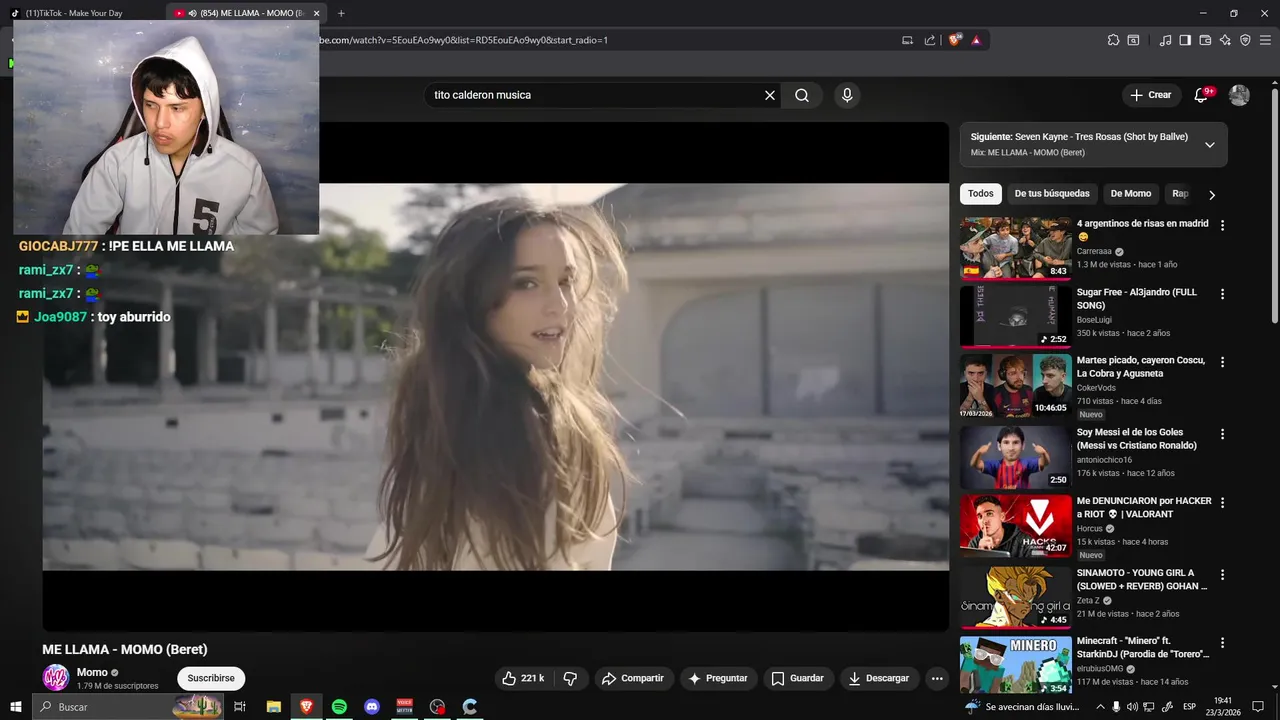
Task: Click the Descargar button
Action: pyautogui.click(x=879, y=678)
